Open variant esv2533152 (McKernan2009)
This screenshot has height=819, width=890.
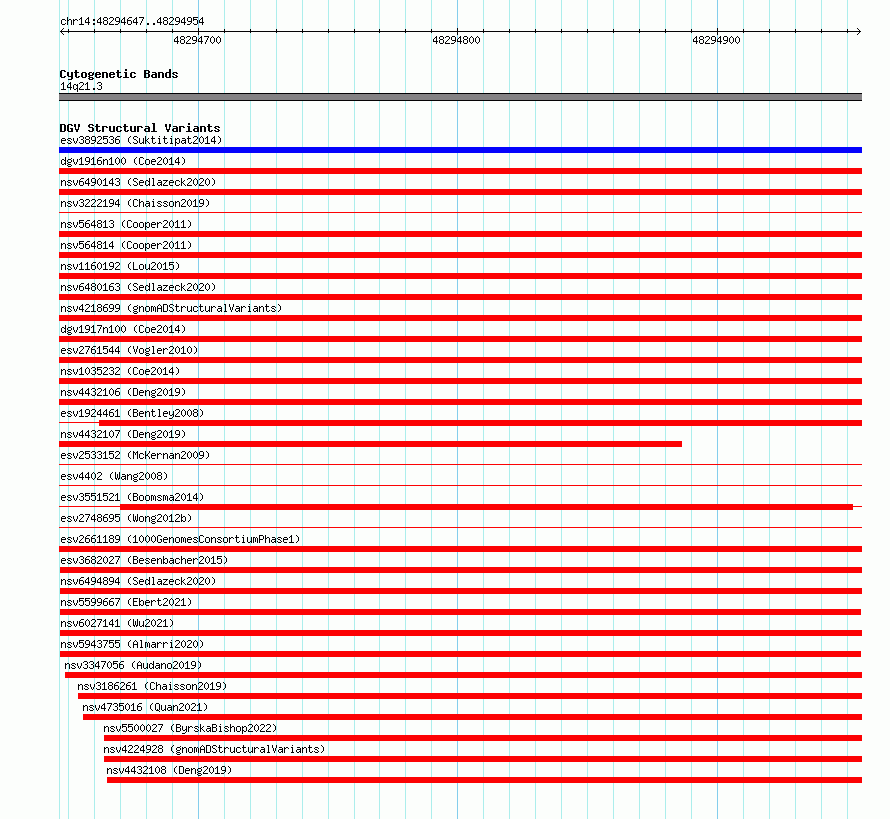(x=135, y=455)
